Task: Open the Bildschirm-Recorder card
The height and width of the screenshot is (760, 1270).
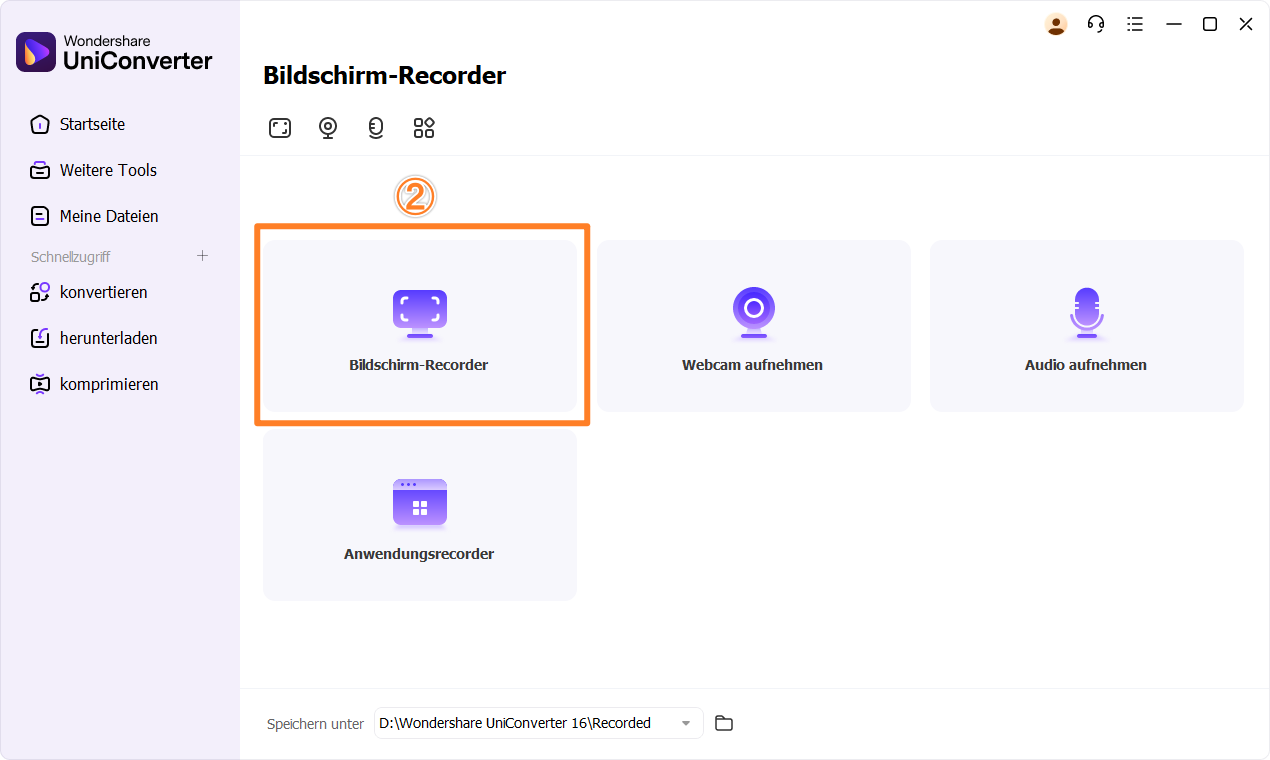Action: click(420, 326)
